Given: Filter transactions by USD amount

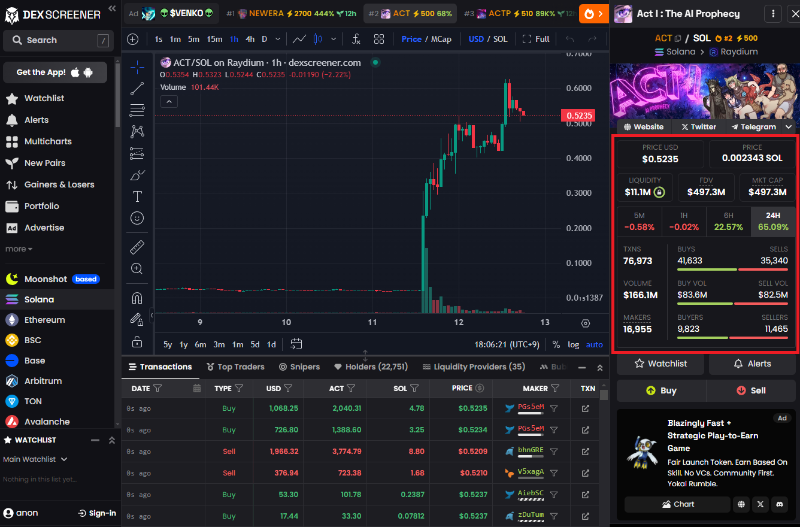Looking at the screenshot, I should pos(288,389).
